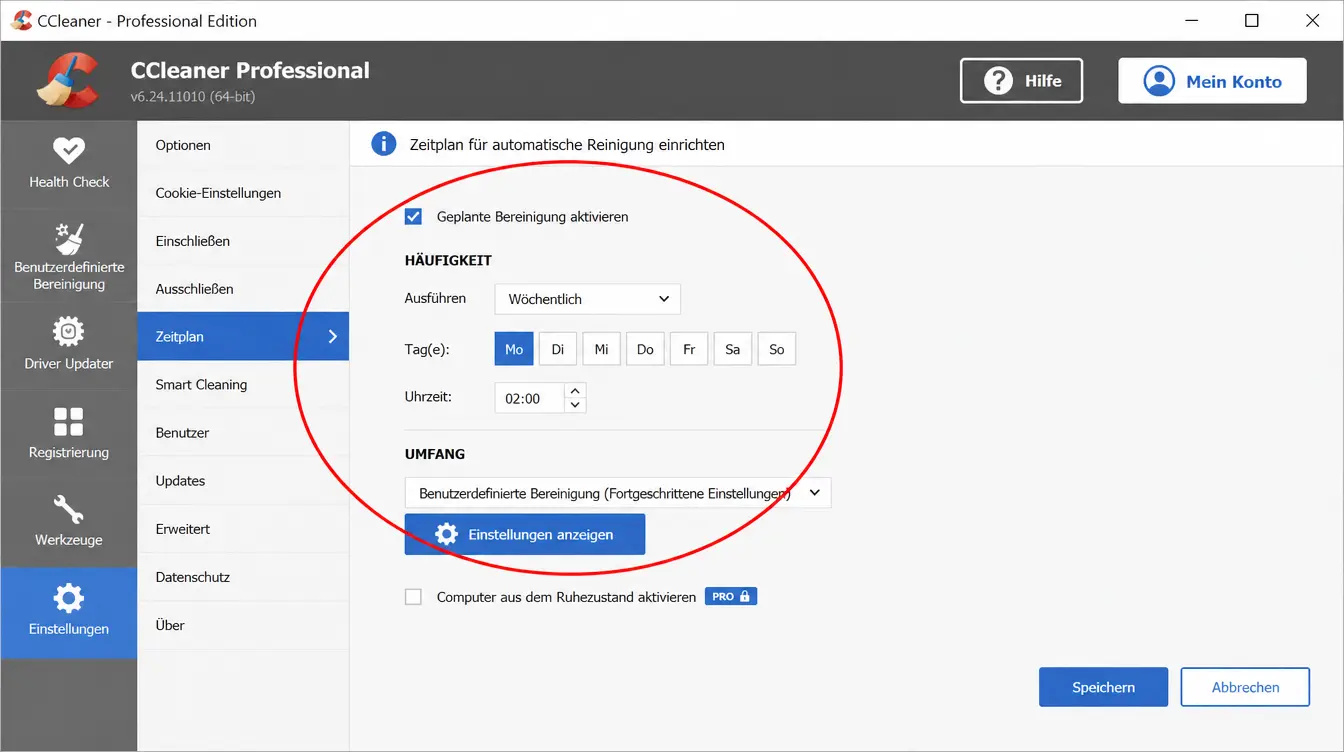Viewport: 1344px width, 752px height.
Task: Toggle Tuesday (Di) day button
Action: 558,349
